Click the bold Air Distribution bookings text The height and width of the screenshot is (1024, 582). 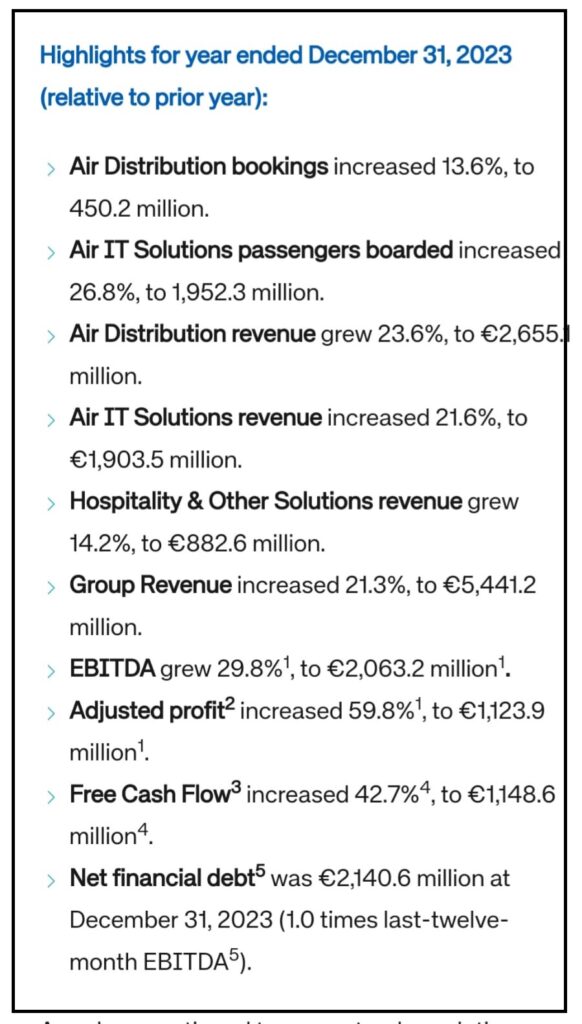click(x=199, y=168)
